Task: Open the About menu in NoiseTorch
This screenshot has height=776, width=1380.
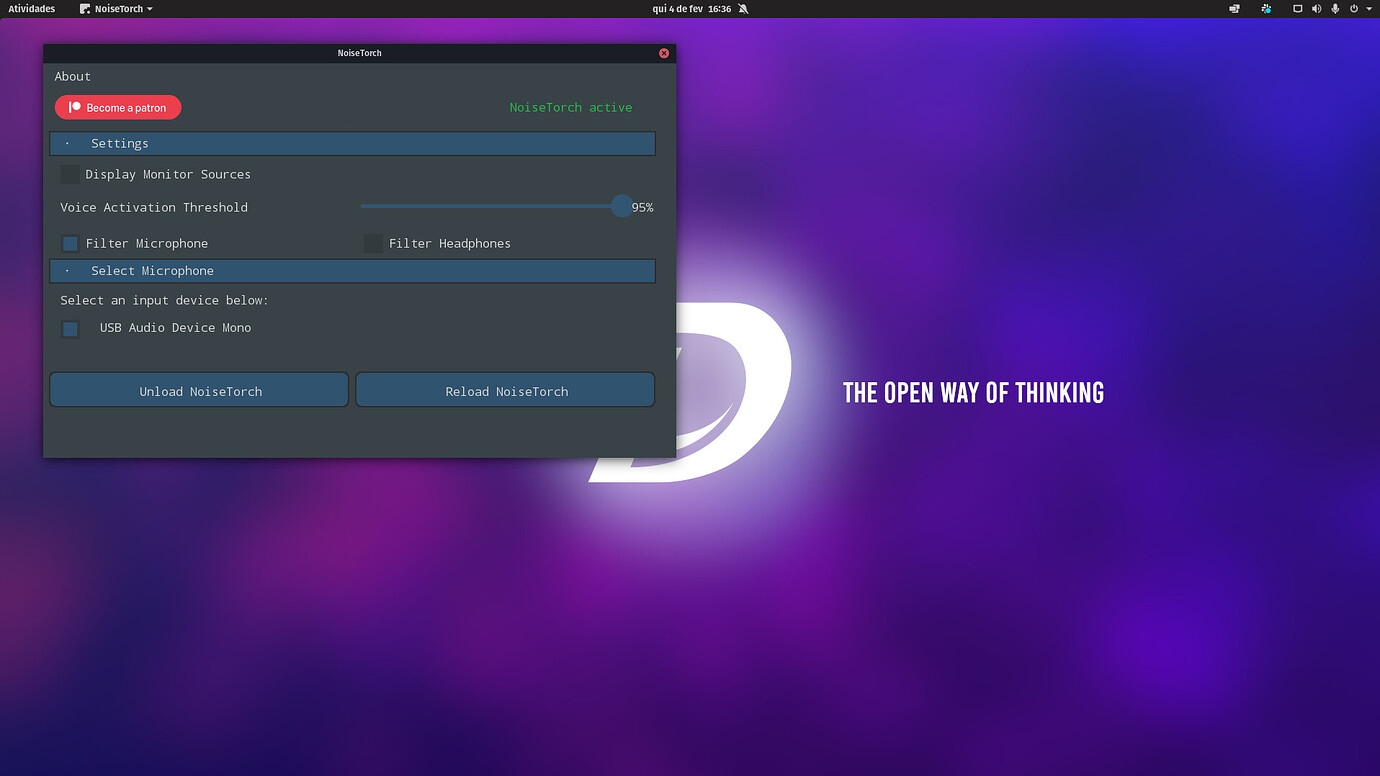Action: (72, 77)
